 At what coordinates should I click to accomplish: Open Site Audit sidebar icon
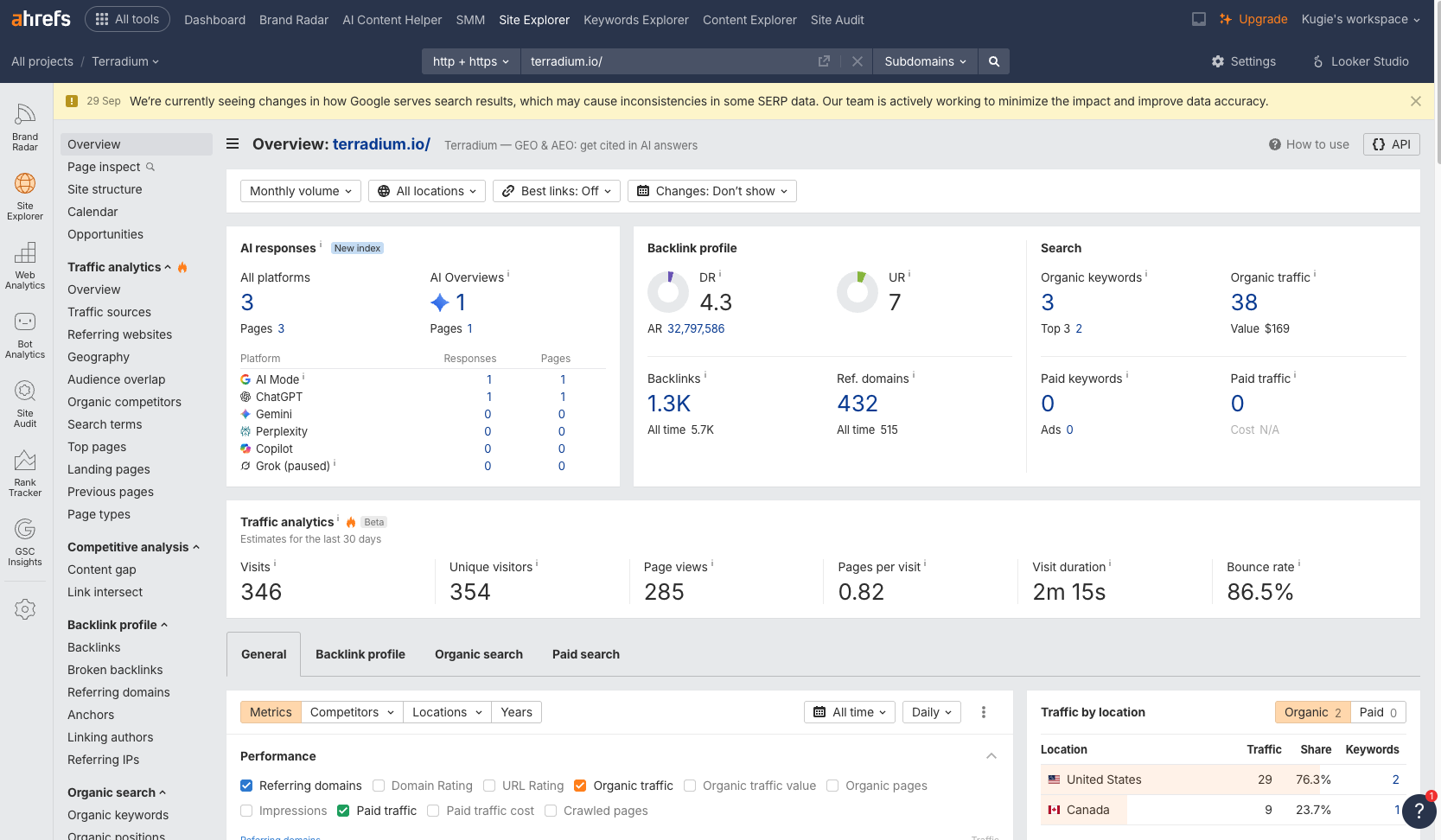click(25, 404)
